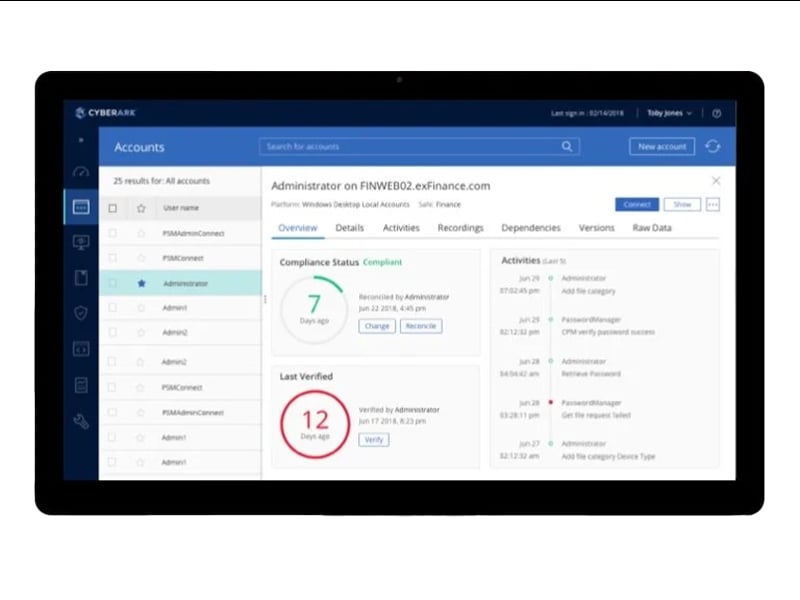Viewport: 800px width, 600px height.
Task: Click the vertical dots panel resize handle
Action: point(265,299)
